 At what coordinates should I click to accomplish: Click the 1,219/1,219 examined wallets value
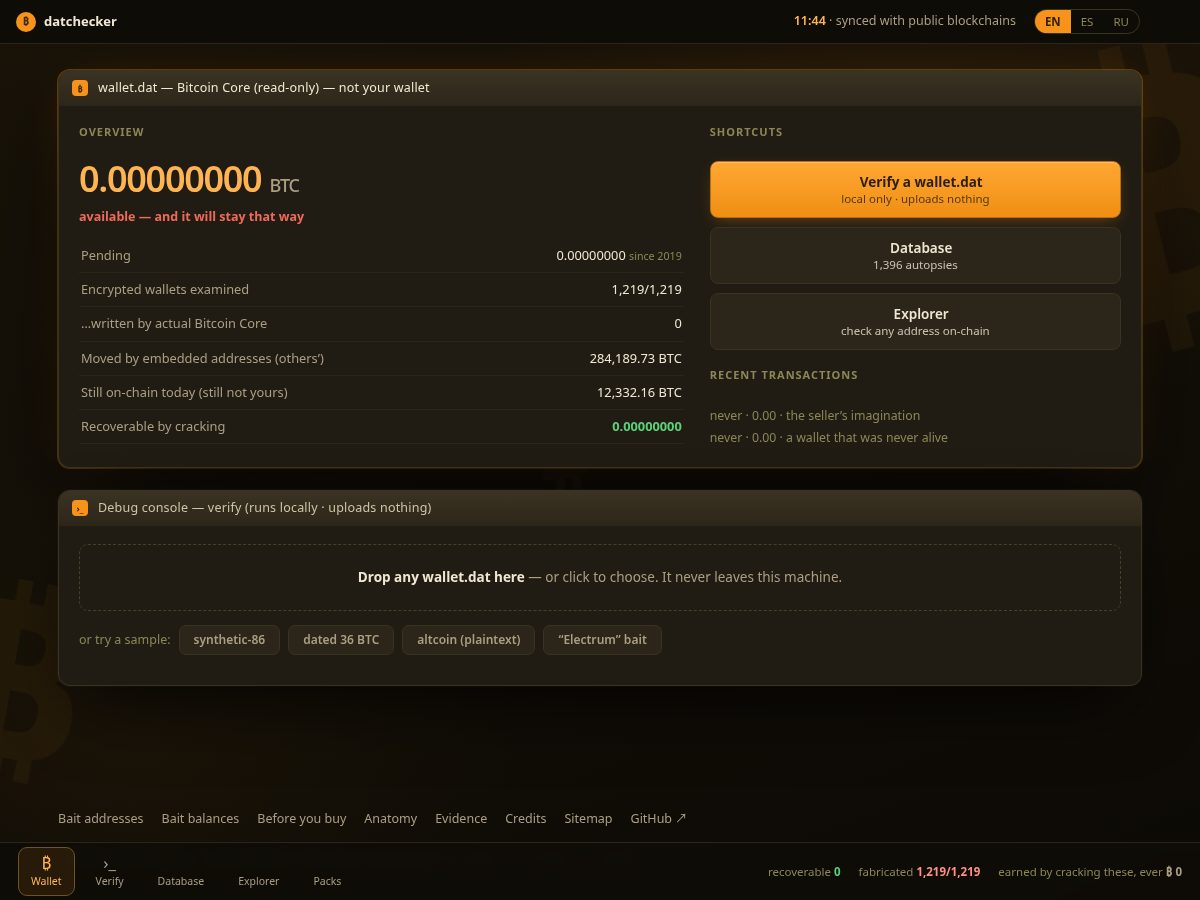(x=646, y=290)
